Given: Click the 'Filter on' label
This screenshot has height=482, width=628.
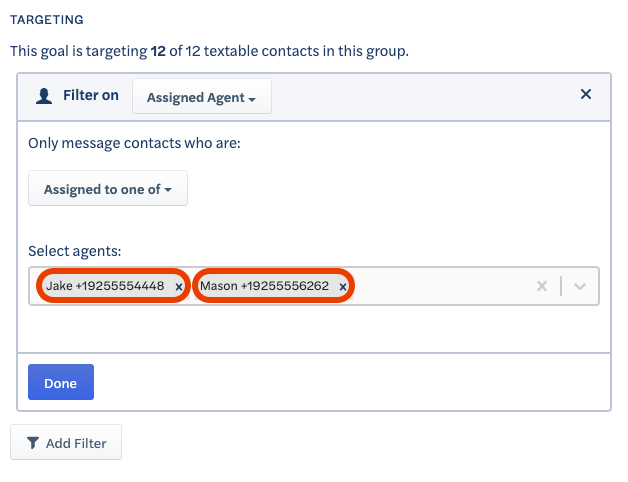Looking at the screenshot, I should [91, 95].
